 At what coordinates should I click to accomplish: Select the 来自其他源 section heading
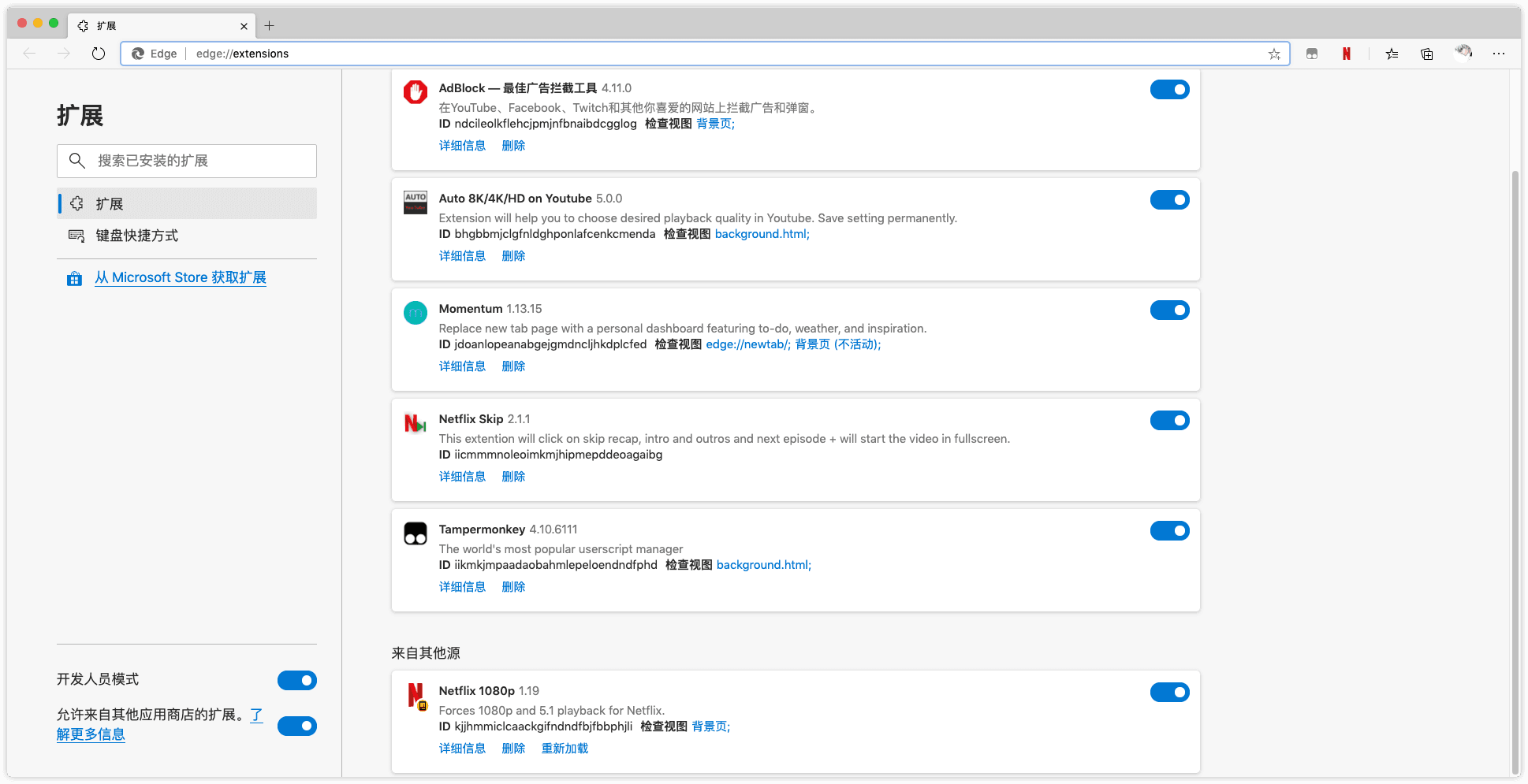pyautogui.click(x=426, y=653)
